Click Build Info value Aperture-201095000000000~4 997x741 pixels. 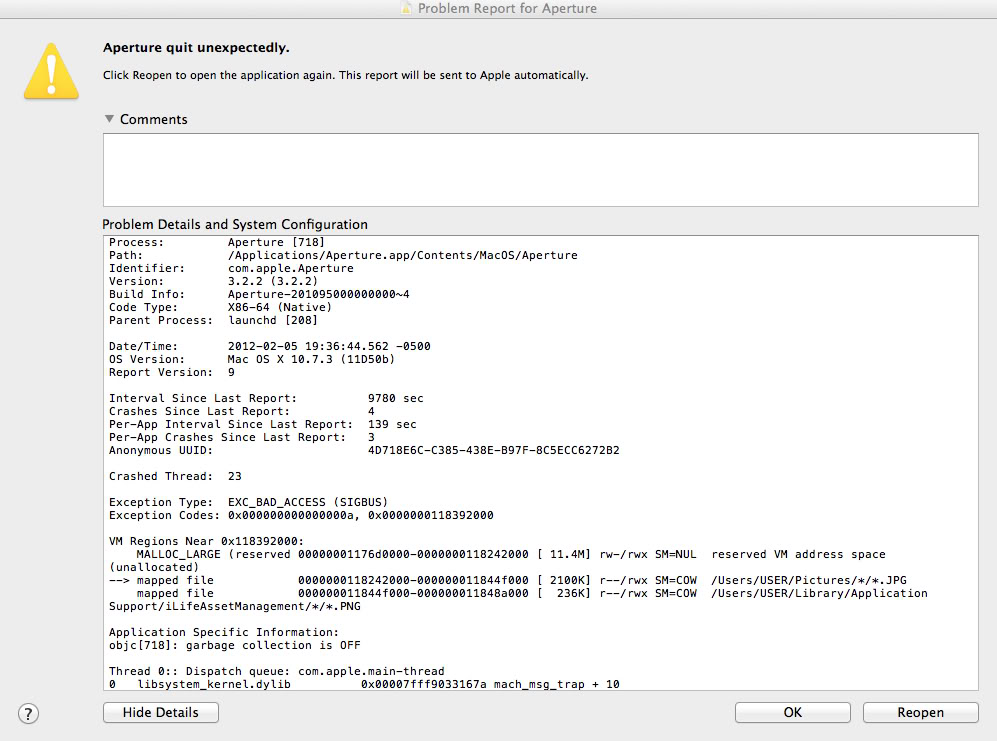[319, 294]
